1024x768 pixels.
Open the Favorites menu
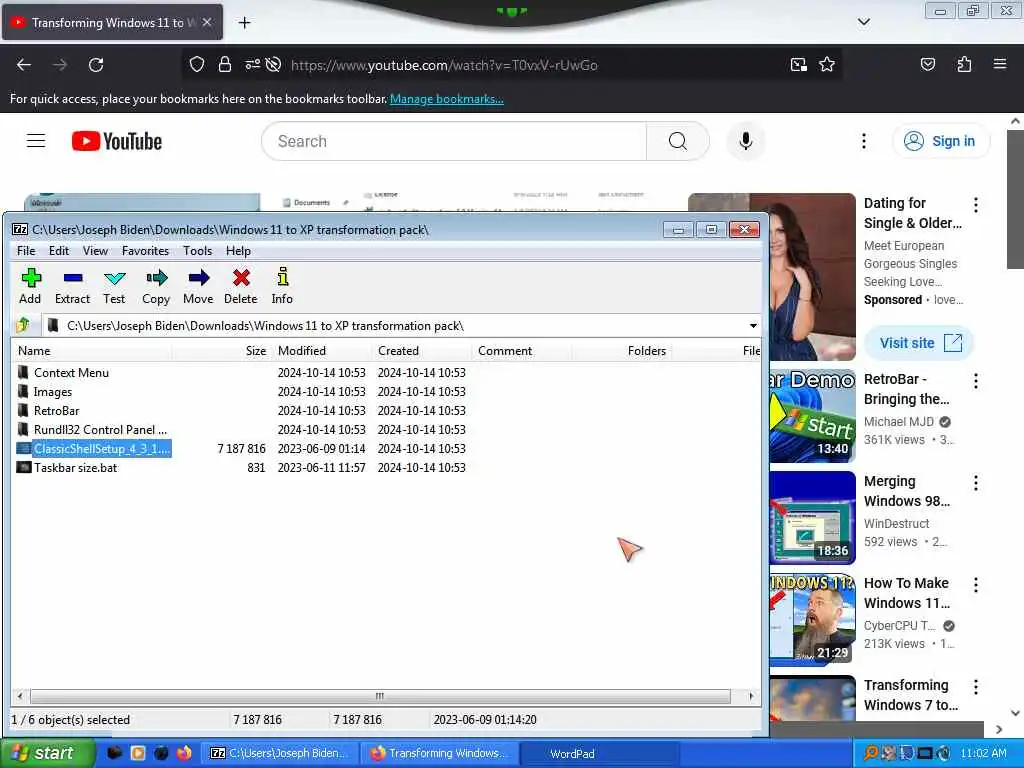coord(145,251)
